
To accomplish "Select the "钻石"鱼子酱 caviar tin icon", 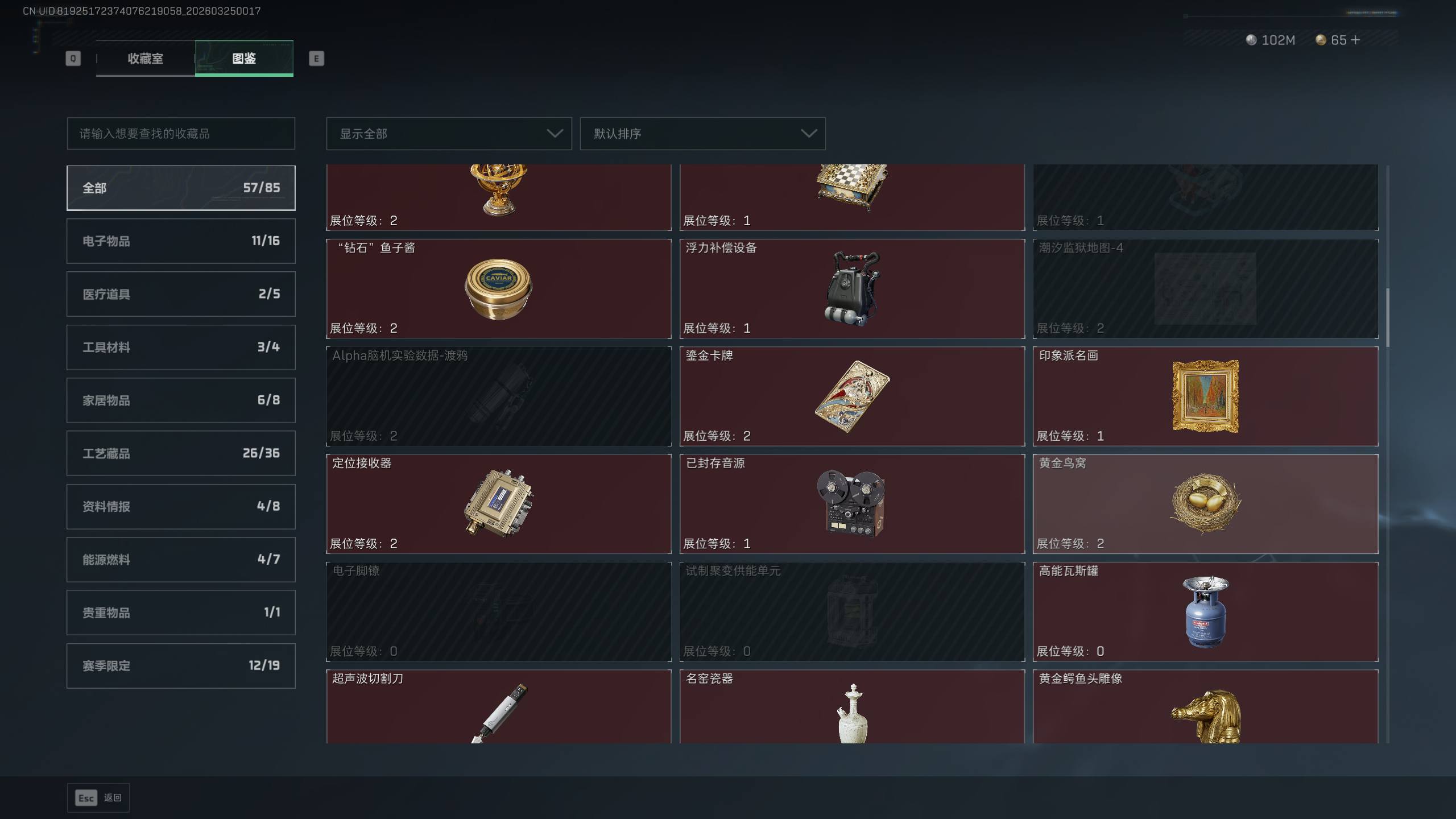I will point(498,289).
